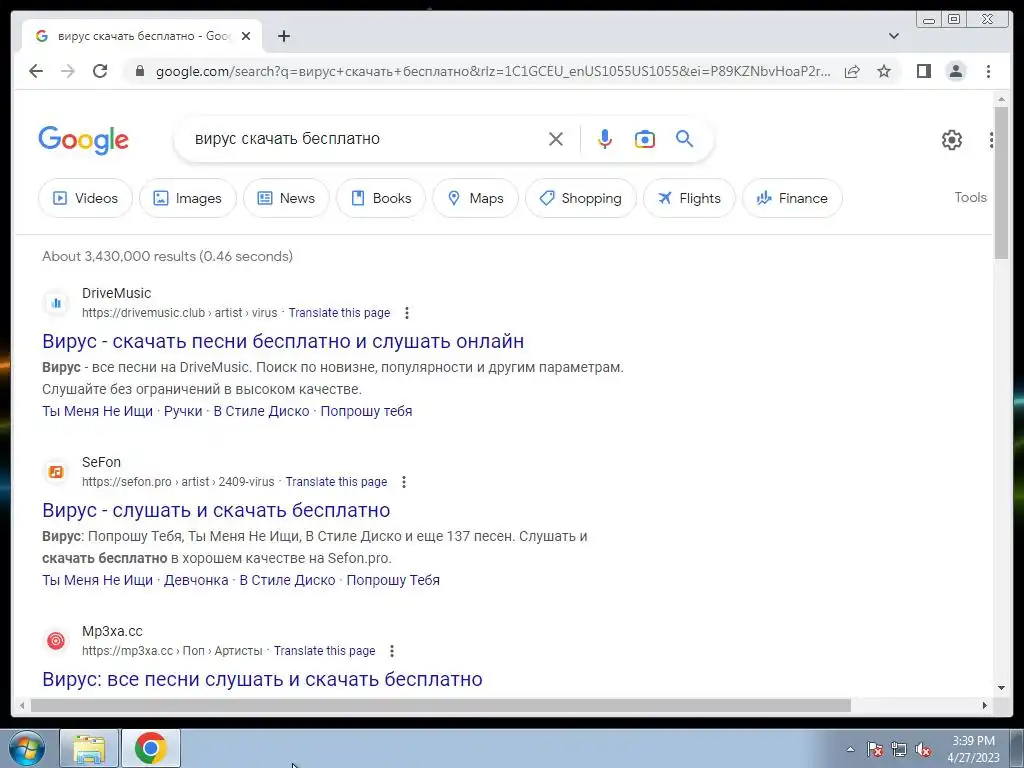This screenshot has width=1024, height=768.
Task: Click the Mp3xa.cc site favicon
Action: 56,641
